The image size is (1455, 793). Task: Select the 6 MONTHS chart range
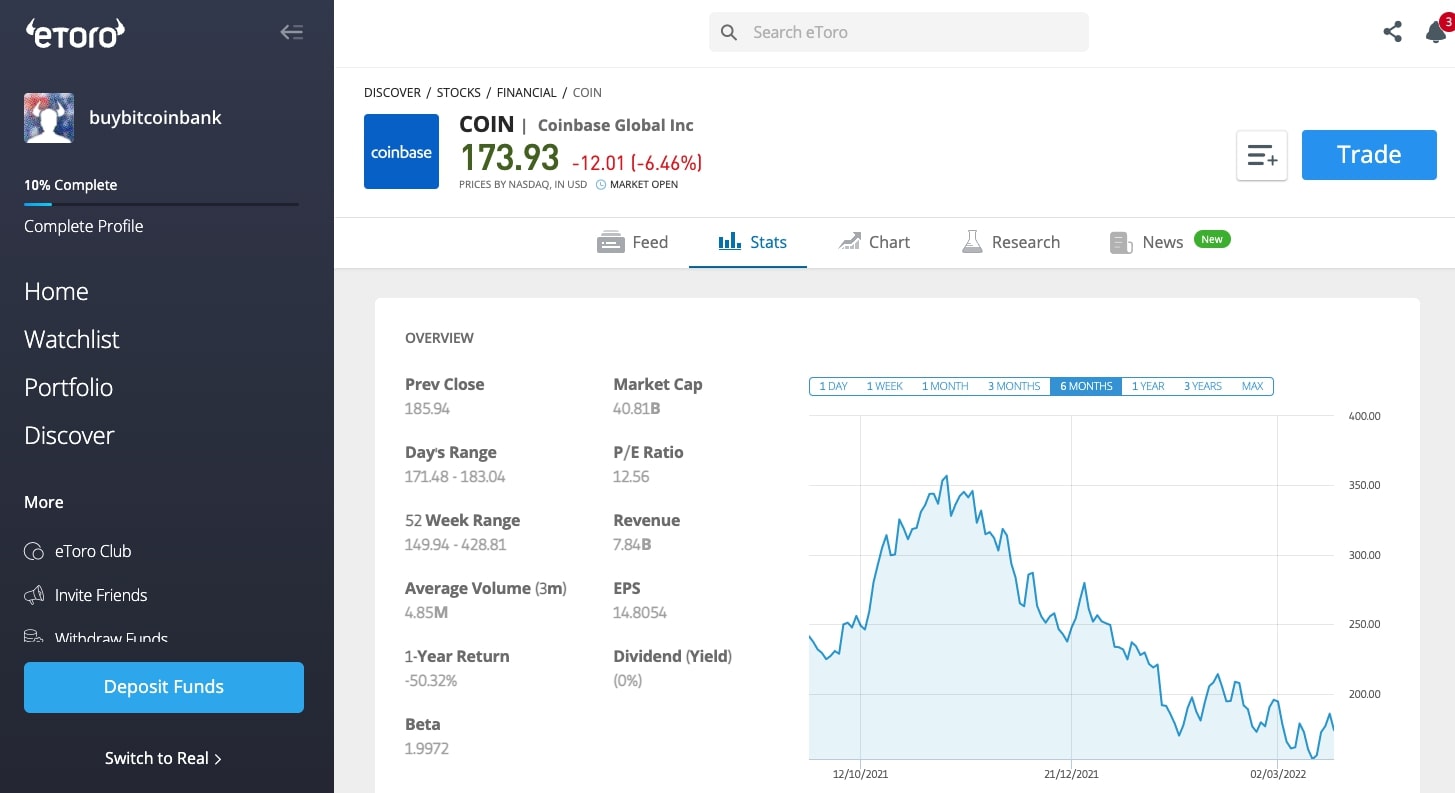1086,386
